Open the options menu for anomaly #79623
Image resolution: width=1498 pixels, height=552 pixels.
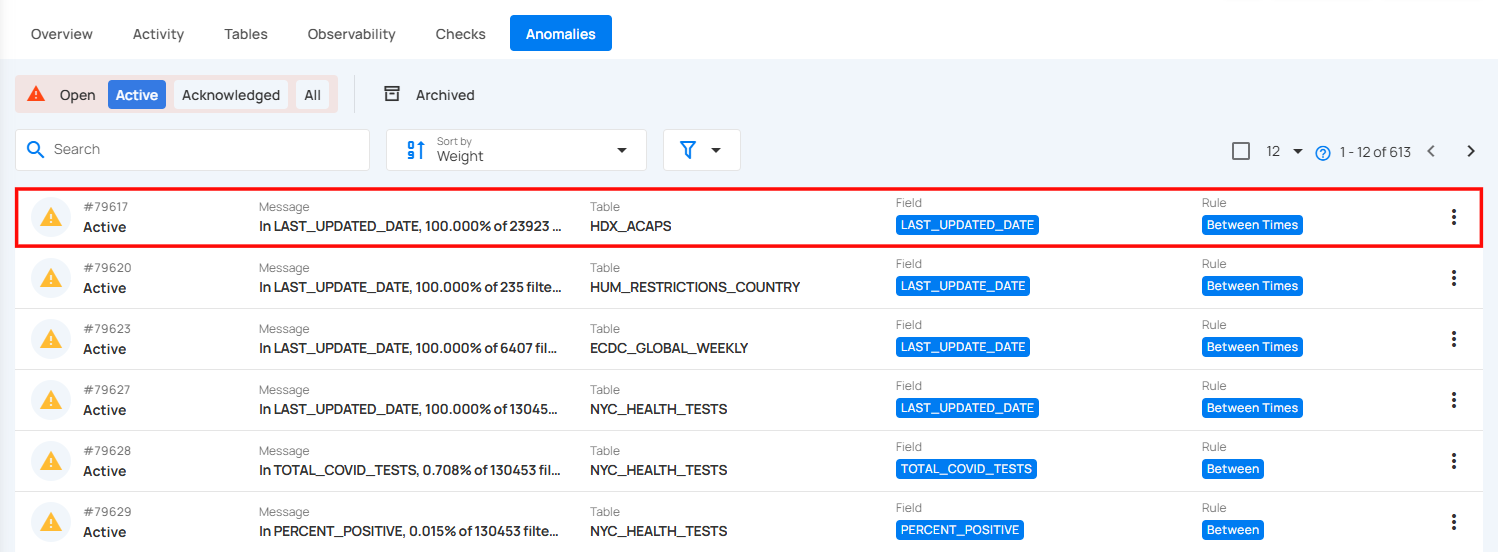click(x=1454, y=339)
